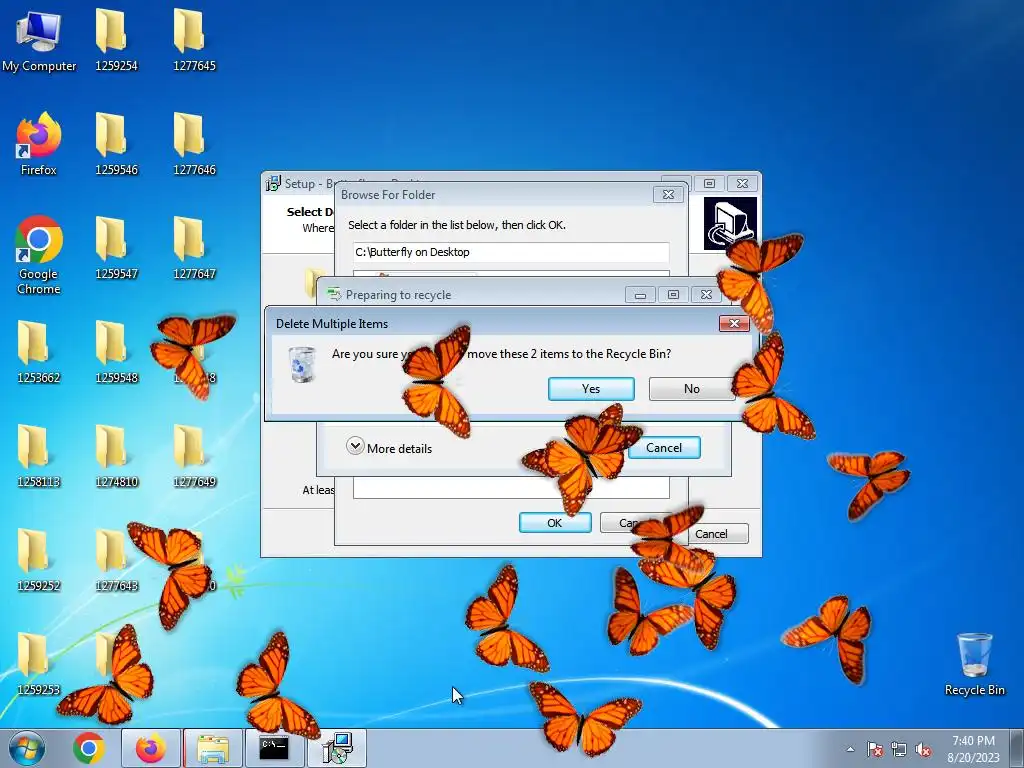1024x768 pixels.
Task: Open the network status tray icon
Action: [x=899, y=749]
